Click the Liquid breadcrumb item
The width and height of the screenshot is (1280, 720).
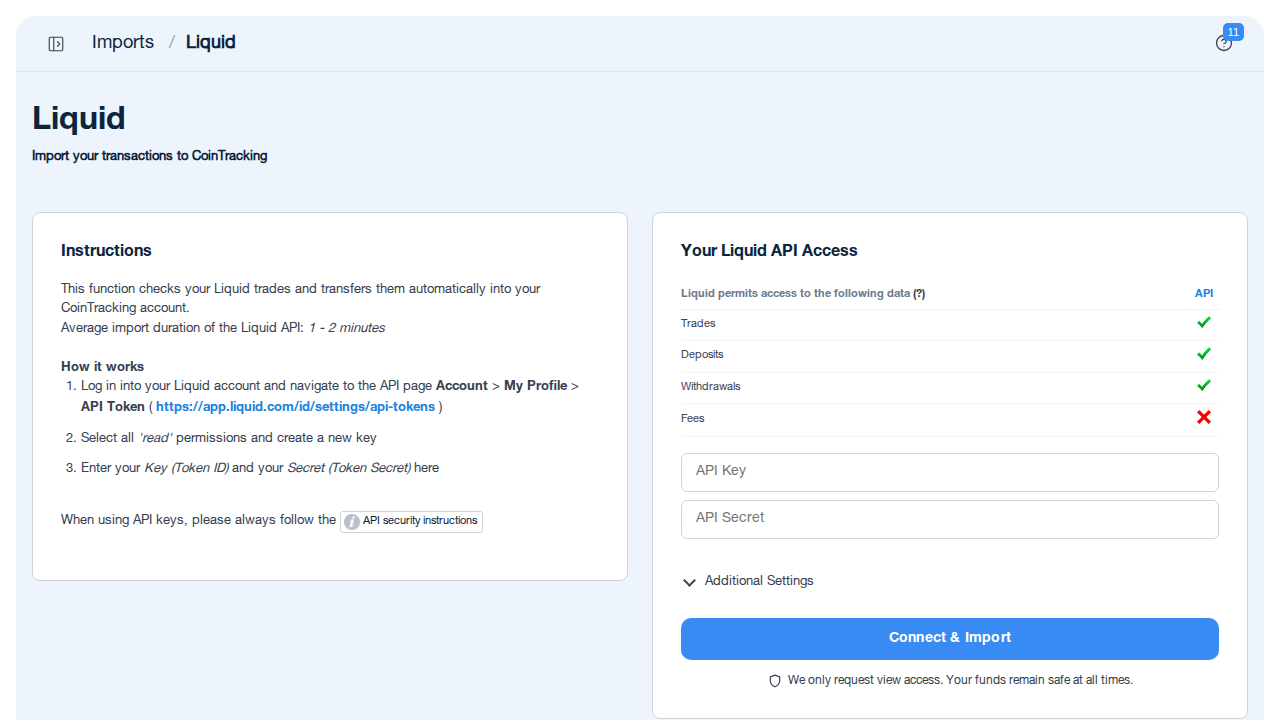point(211,42)
